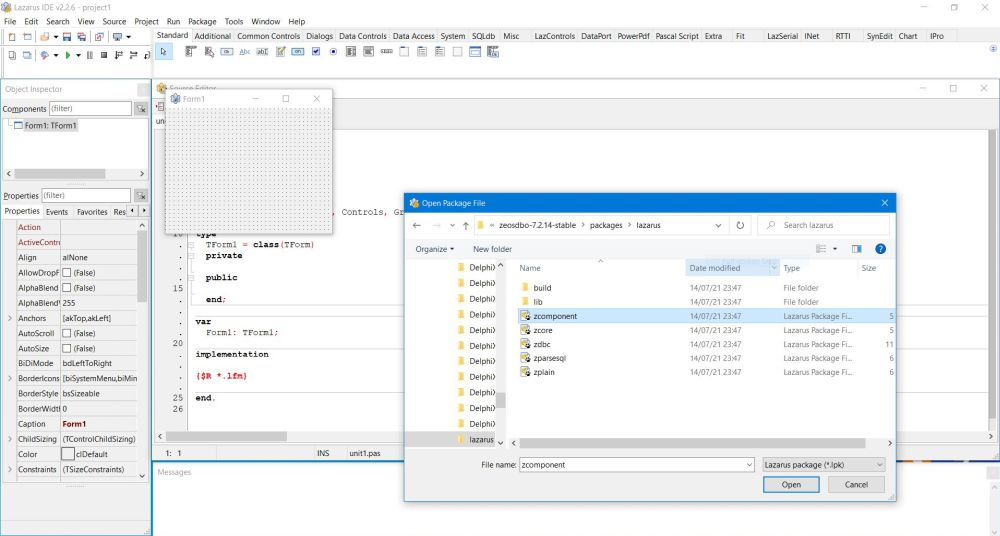Image resolution: width=1000 pixels, height=536 pixels.
Task: Select the TEdit component icon
Action: [x=262, y=52]
